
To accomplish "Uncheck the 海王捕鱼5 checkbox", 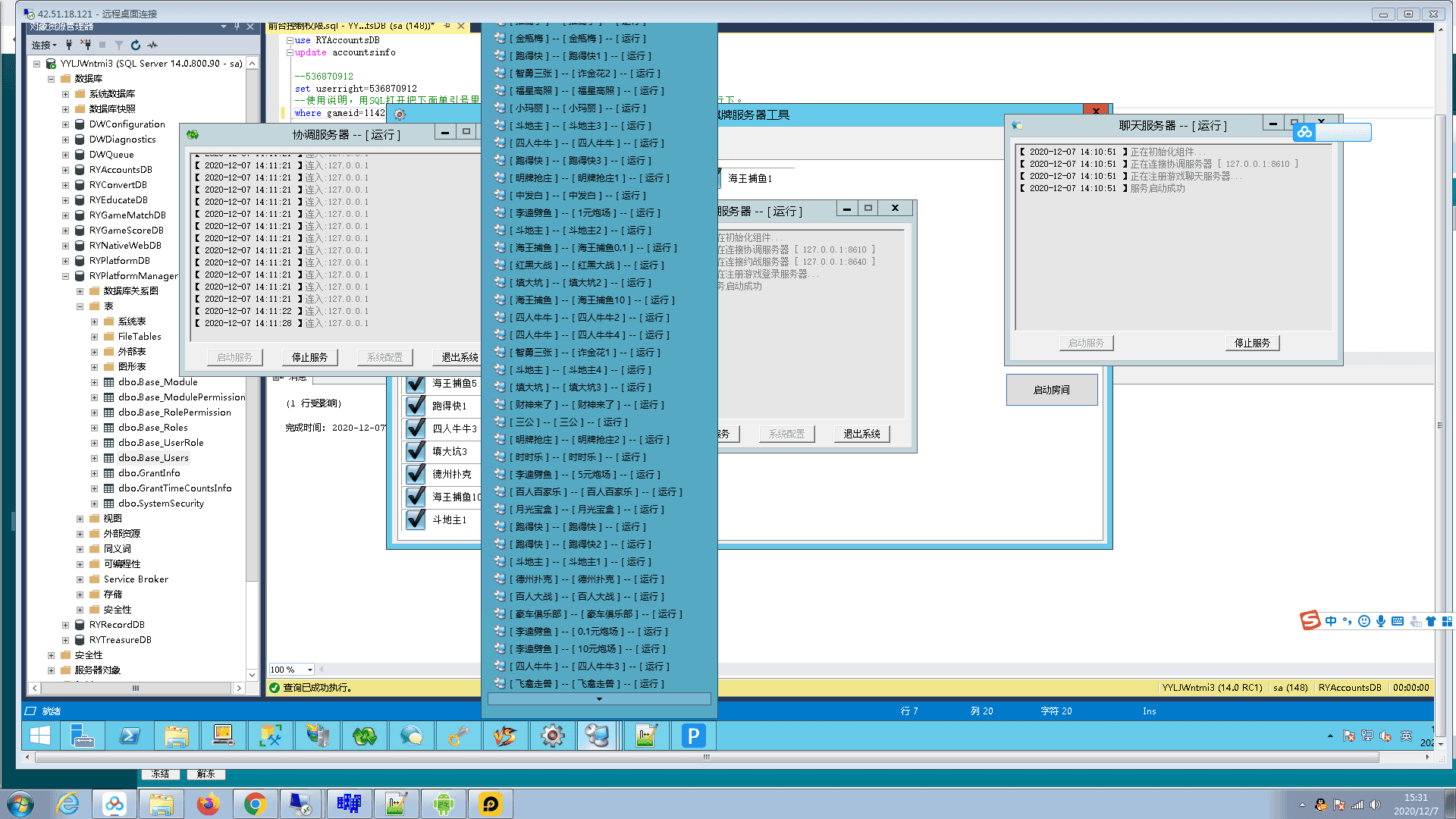I will coord(416,384).
